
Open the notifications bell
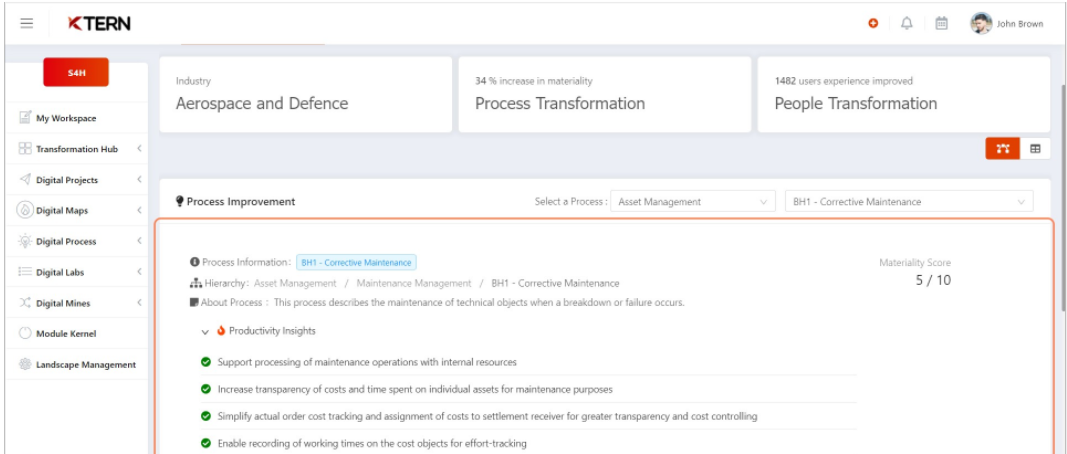906,23
